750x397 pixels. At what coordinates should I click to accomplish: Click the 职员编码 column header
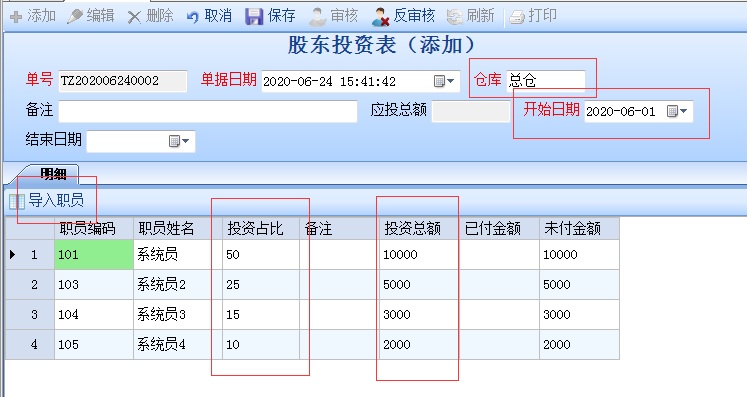(x=94, y=229)
